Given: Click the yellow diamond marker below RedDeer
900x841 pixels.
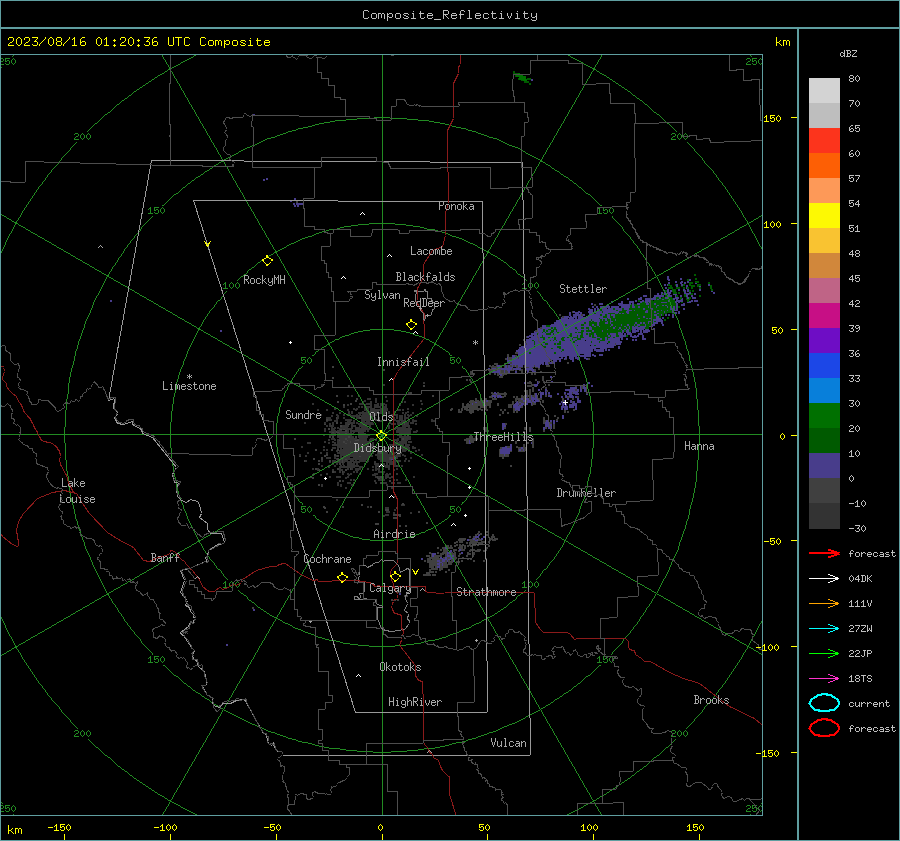Looking at the screenshot, I should [x=412, y=325].
